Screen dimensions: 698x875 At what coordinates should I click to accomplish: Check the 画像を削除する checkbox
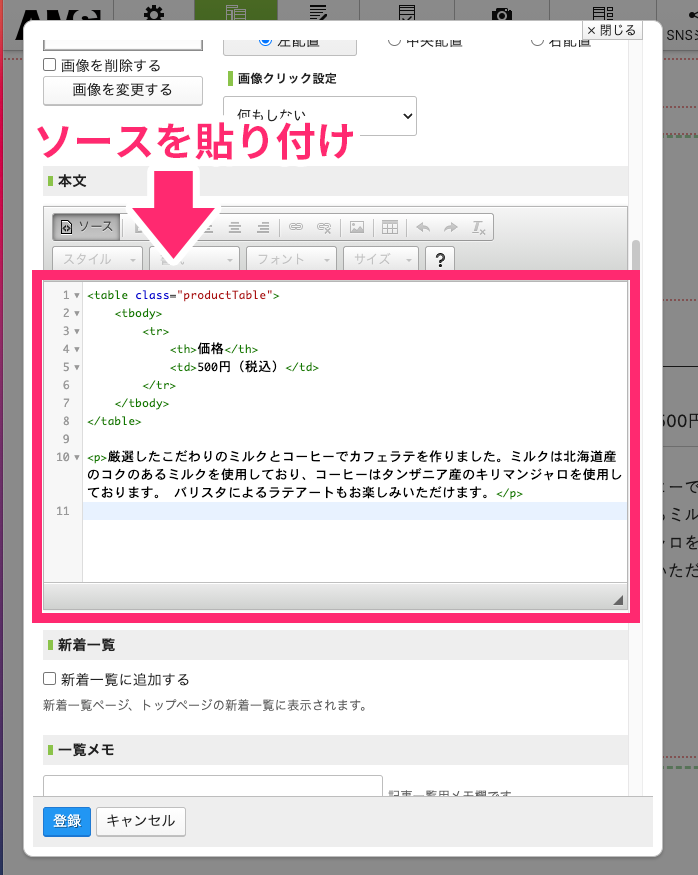(50, 65)
